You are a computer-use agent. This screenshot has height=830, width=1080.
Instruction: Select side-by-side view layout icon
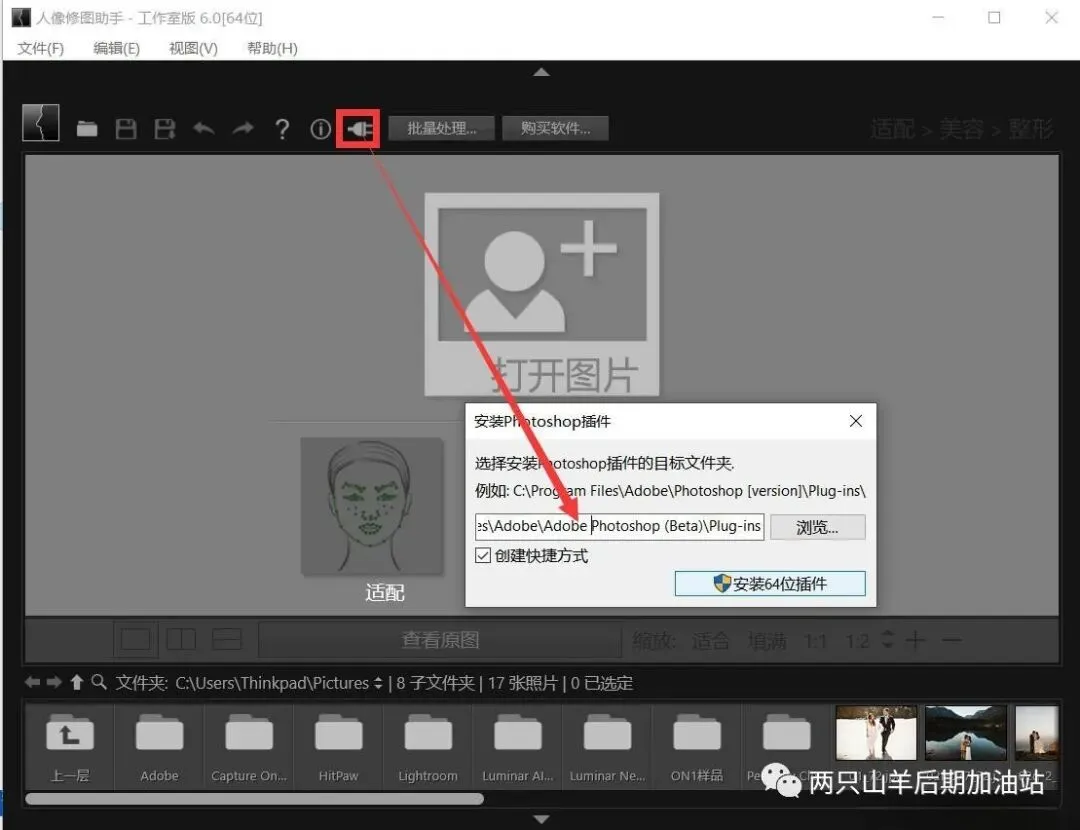[x=181, y=640]
